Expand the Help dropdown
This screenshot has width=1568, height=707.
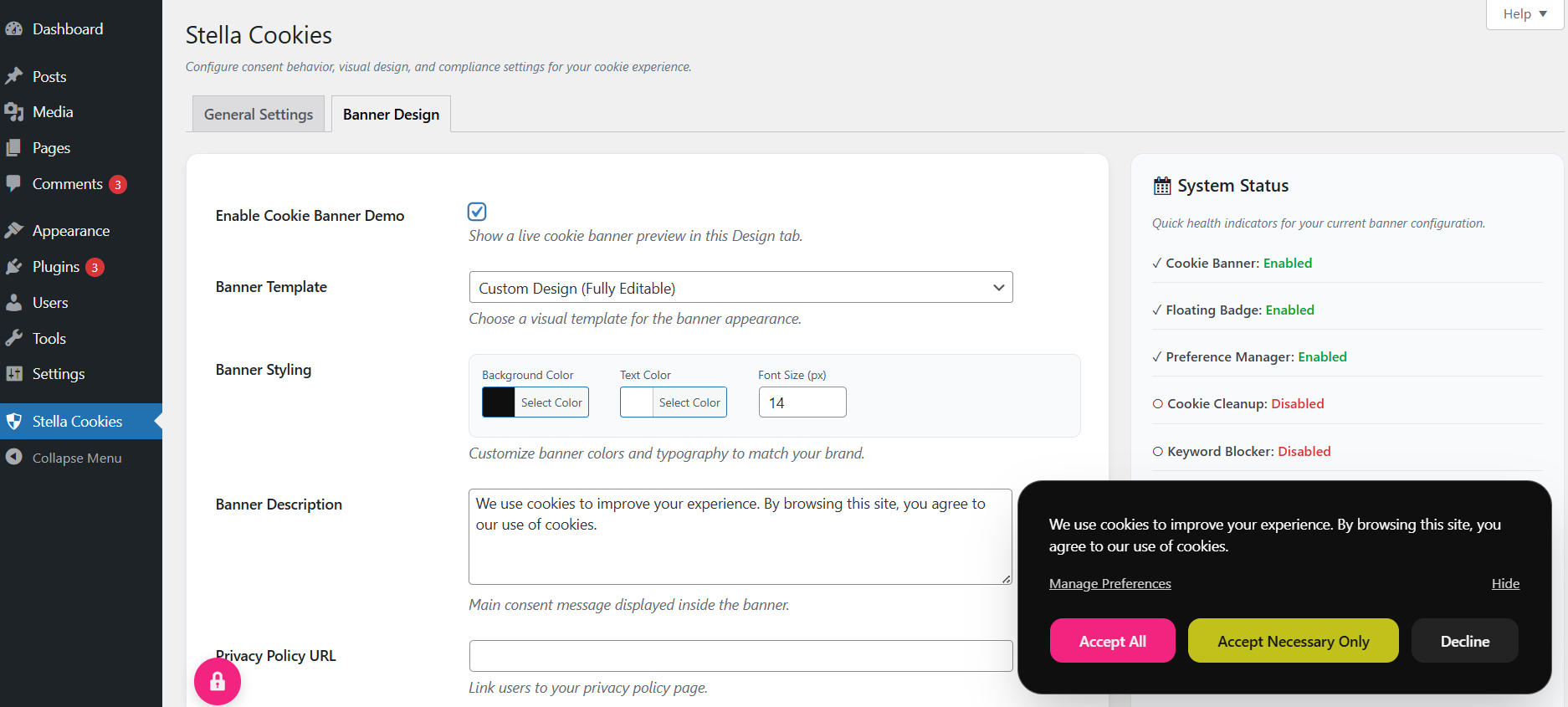pyautogui.click(x=1524, y=14)
